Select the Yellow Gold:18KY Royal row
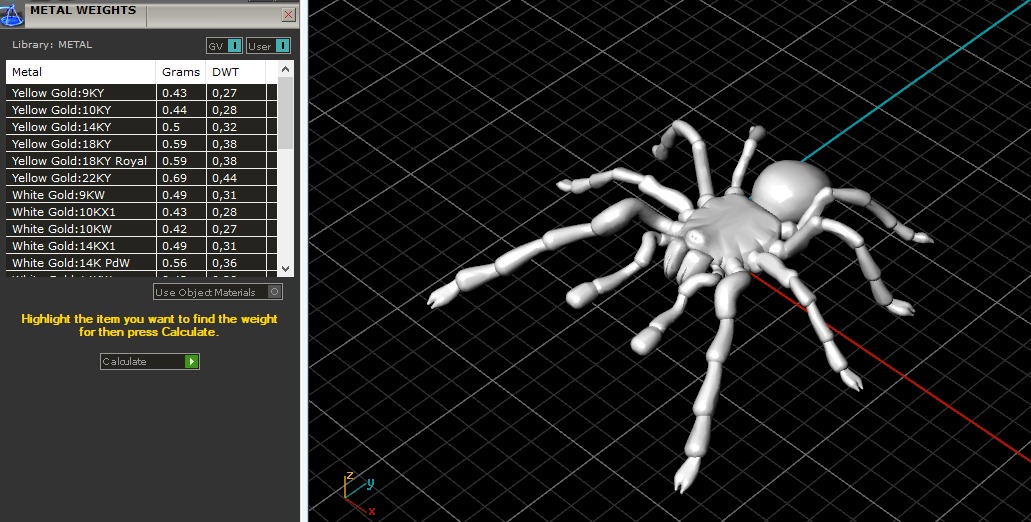 pyautogui.click(x=141, y=161)
